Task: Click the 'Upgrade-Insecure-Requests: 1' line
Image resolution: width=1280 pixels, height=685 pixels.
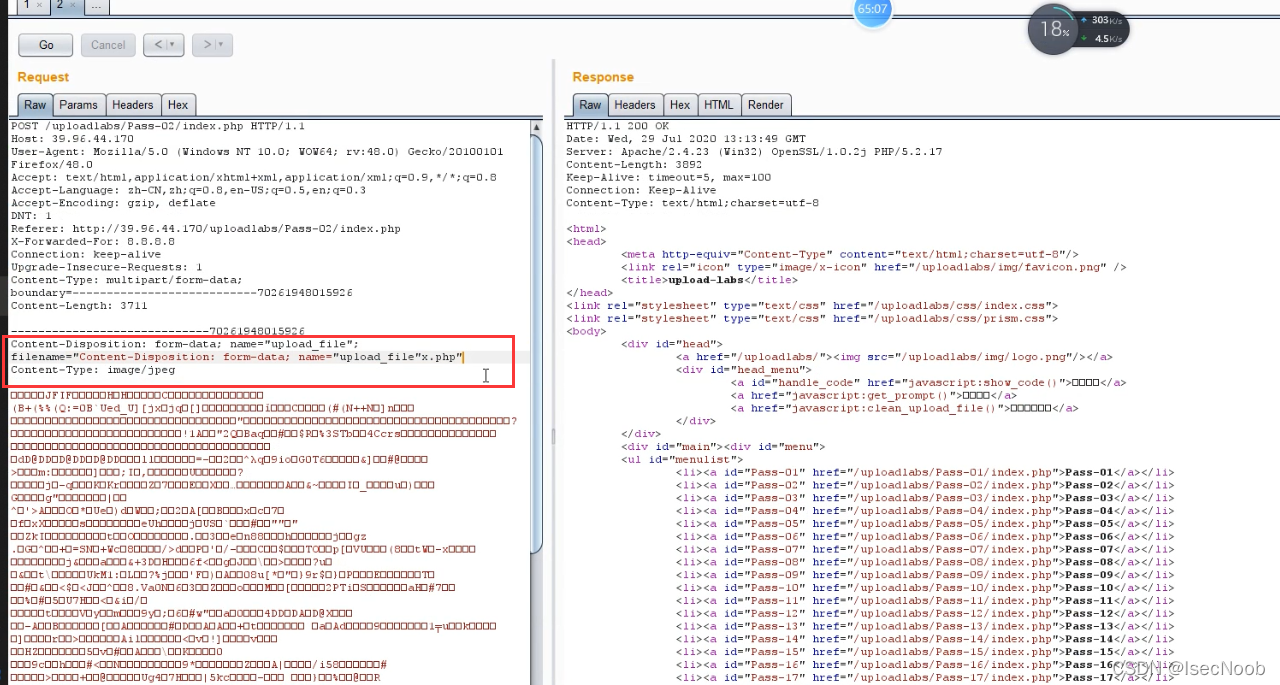Action: 106,267
